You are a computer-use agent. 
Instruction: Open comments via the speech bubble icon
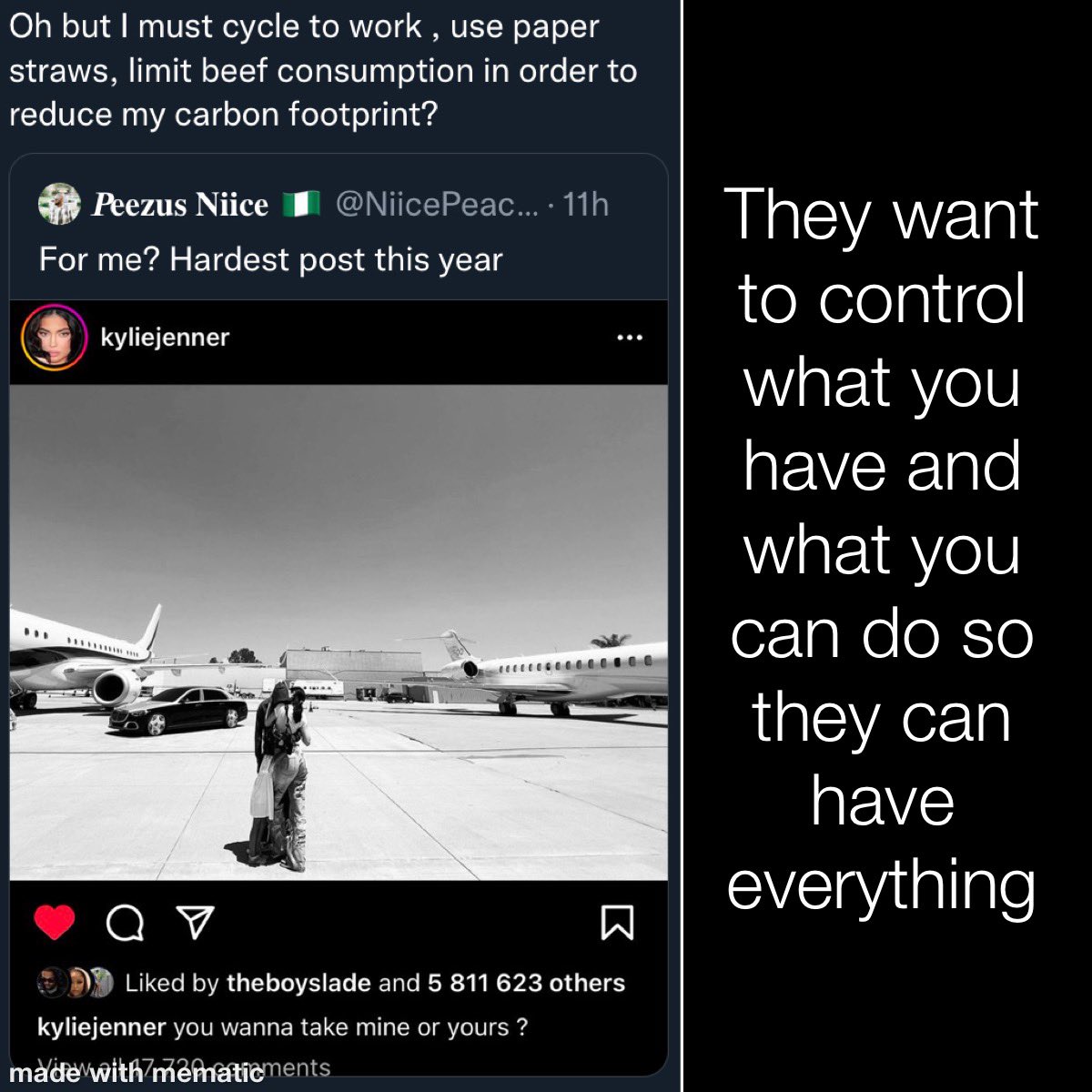click(x=125, y=924)
